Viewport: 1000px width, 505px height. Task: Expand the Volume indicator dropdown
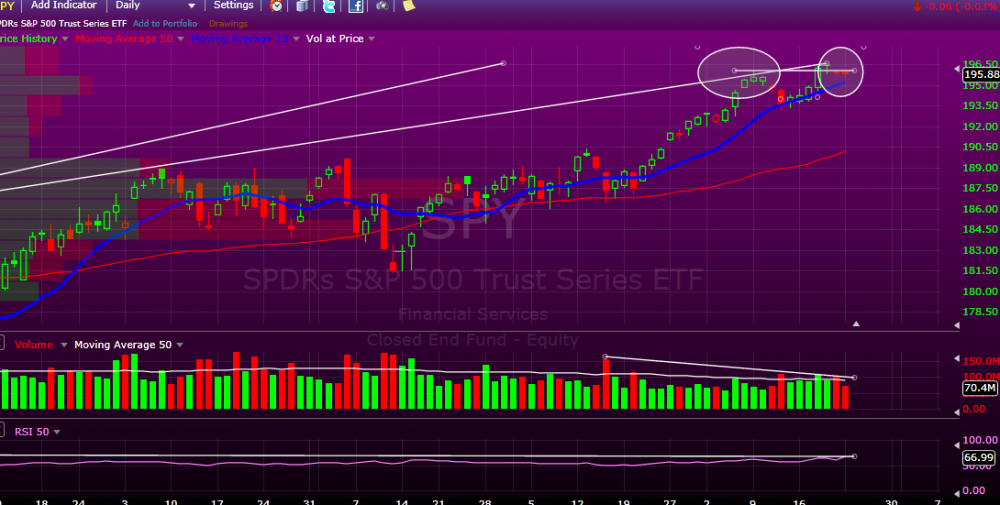(64, 345)
